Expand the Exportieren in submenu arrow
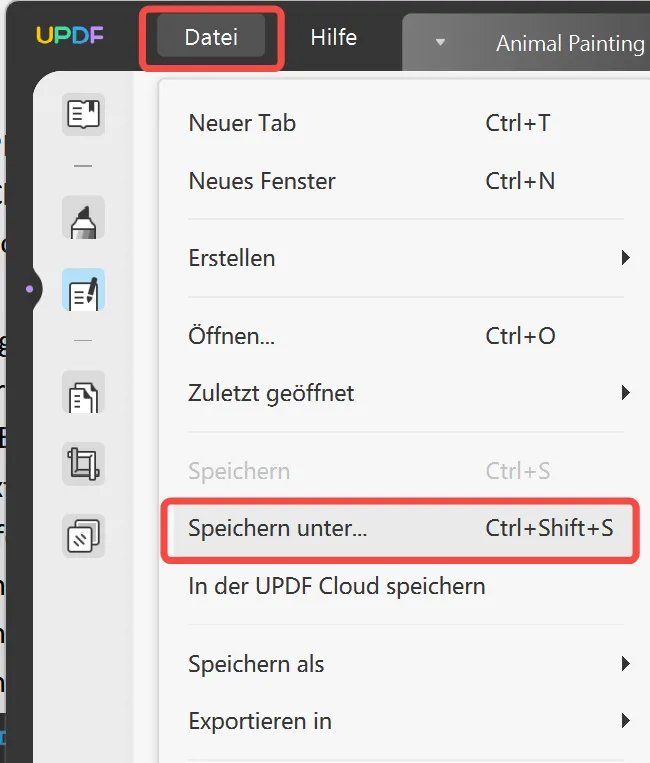The height and width of the screenshot is (763, 650). [x=626, y=720]
